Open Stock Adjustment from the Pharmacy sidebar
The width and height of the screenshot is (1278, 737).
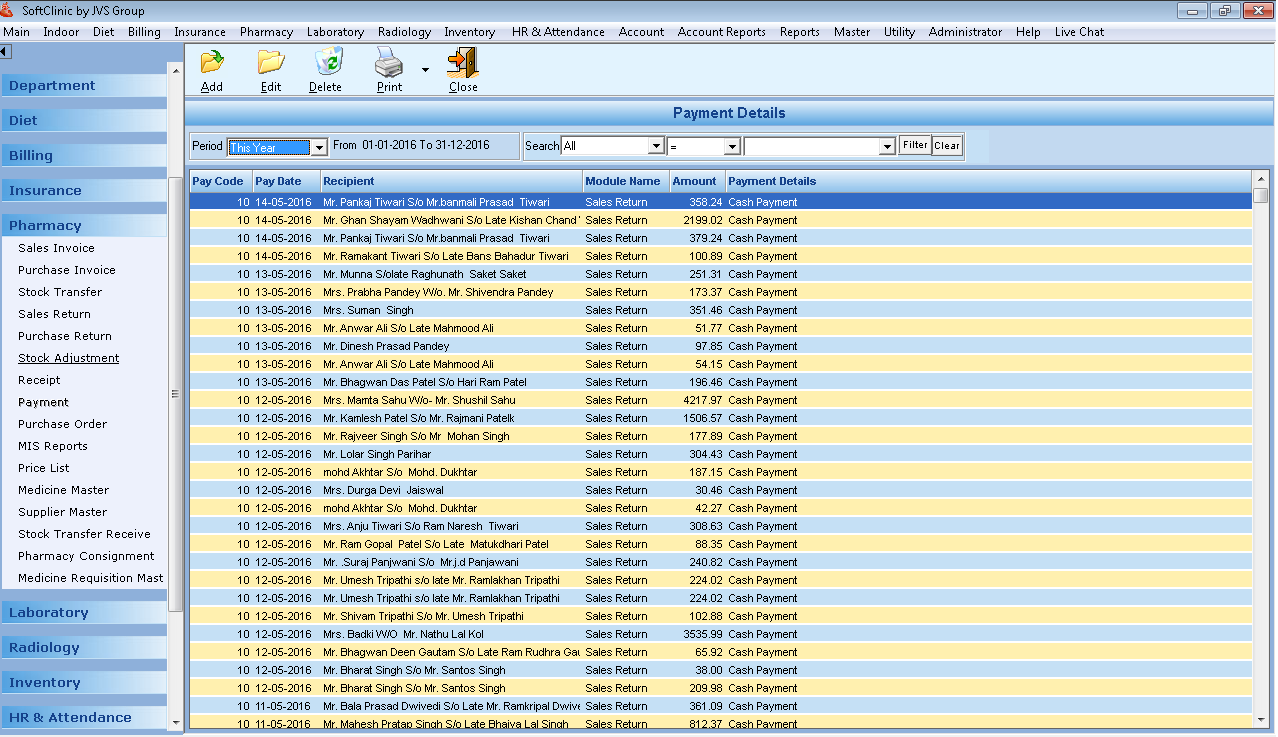click(x=68, y=357)
